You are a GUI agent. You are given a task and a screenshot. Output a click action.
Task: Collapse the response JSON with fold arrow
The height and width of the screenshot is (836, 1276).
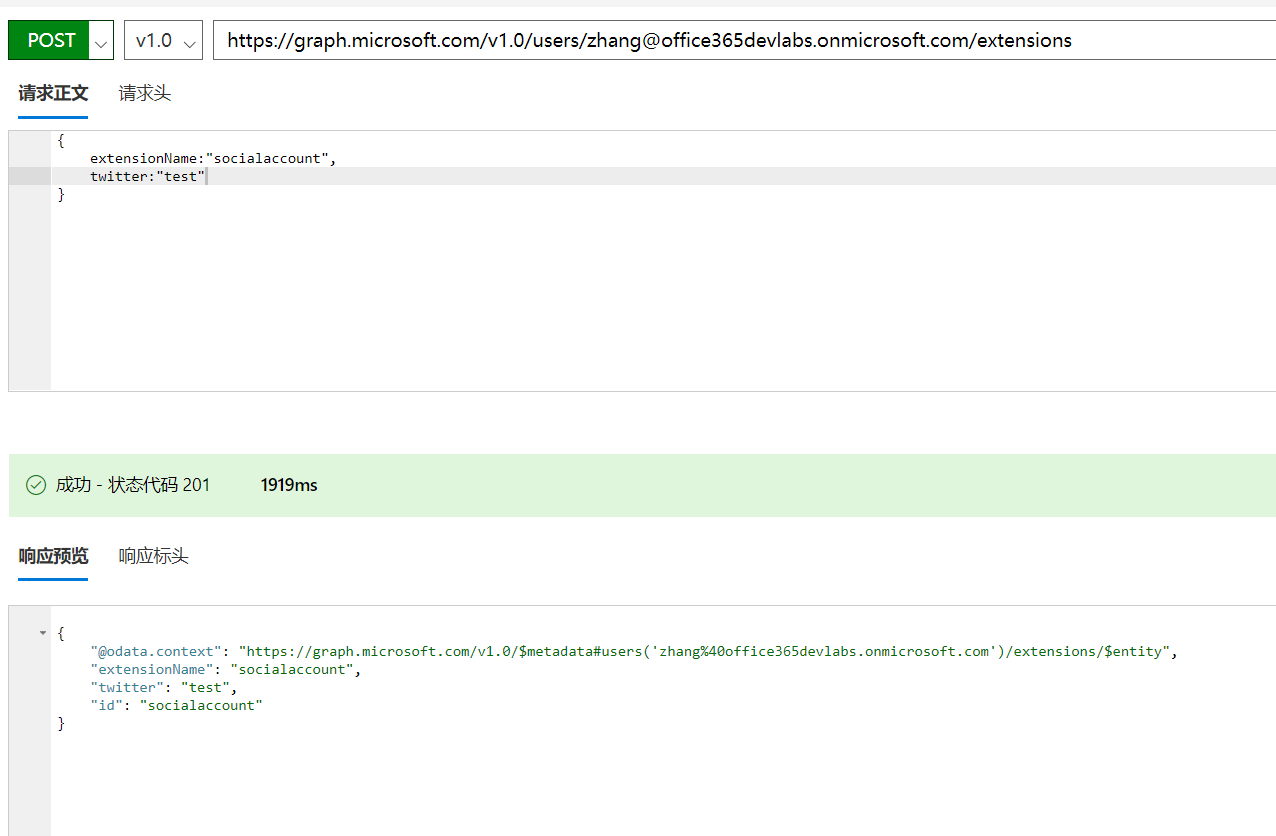[x=42, y=634]
